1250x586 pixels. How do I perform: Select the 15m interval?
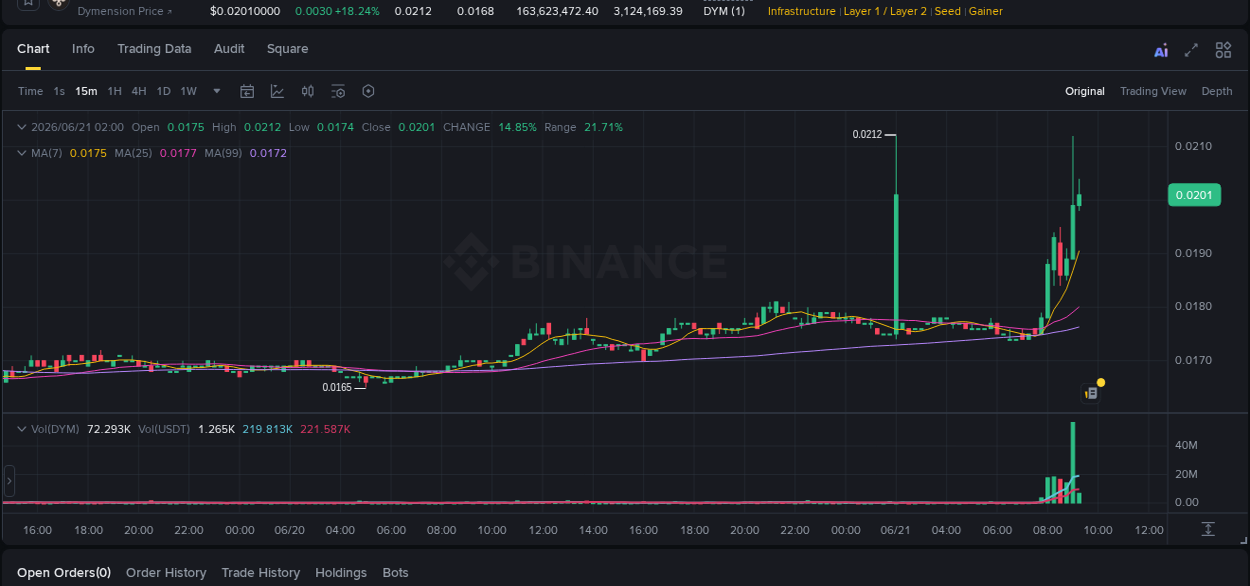(x=86, y=91)
